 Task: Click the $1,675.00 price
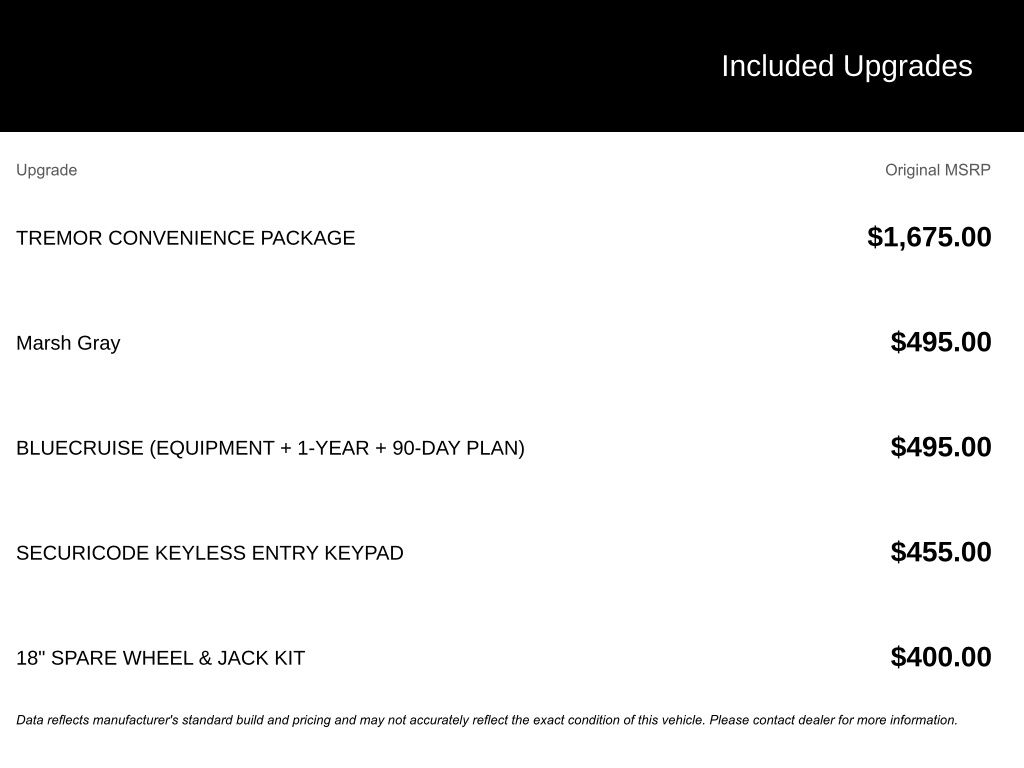click(929, 237)
